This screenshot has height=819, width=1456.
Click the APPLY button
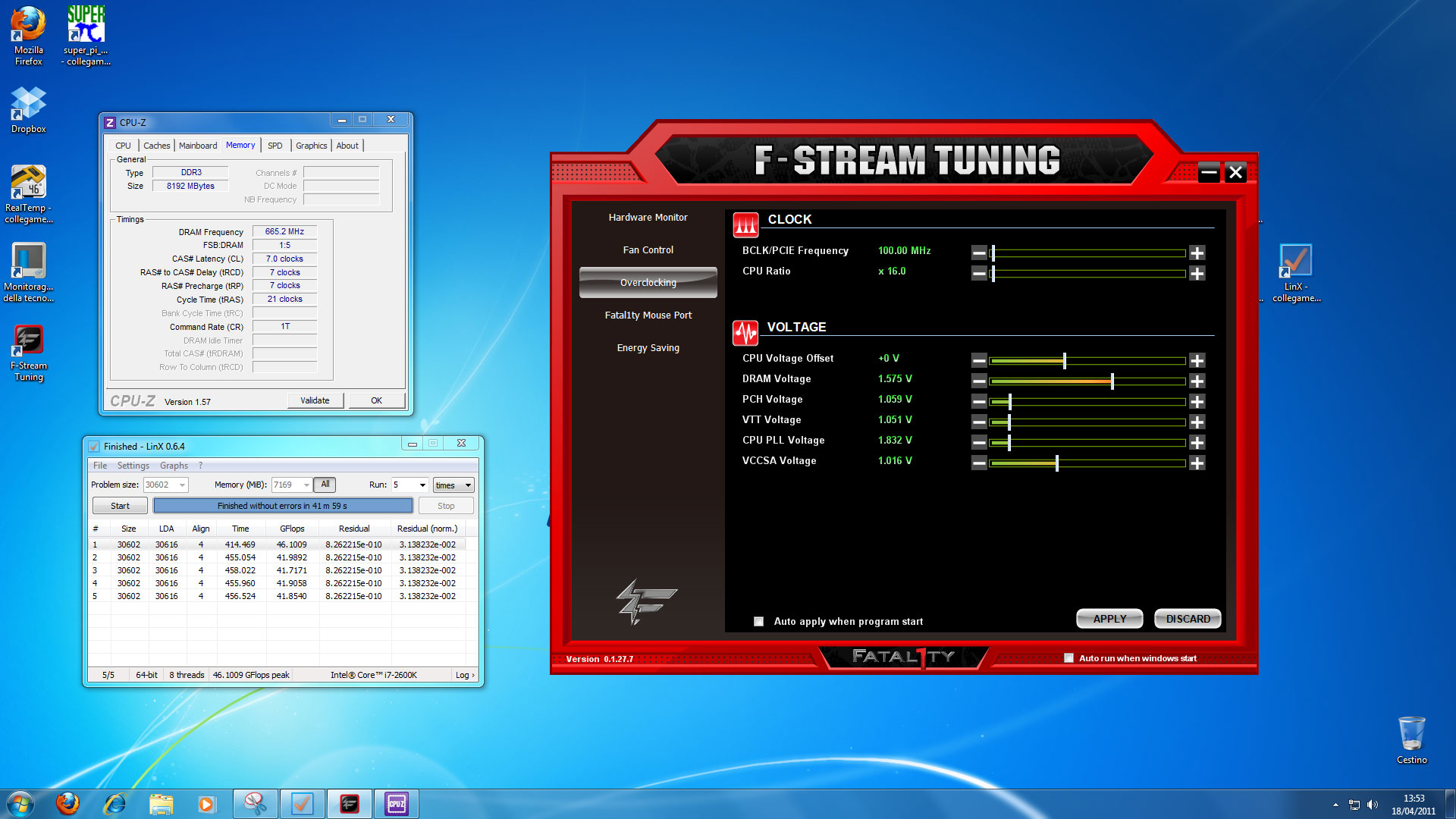1109,619
